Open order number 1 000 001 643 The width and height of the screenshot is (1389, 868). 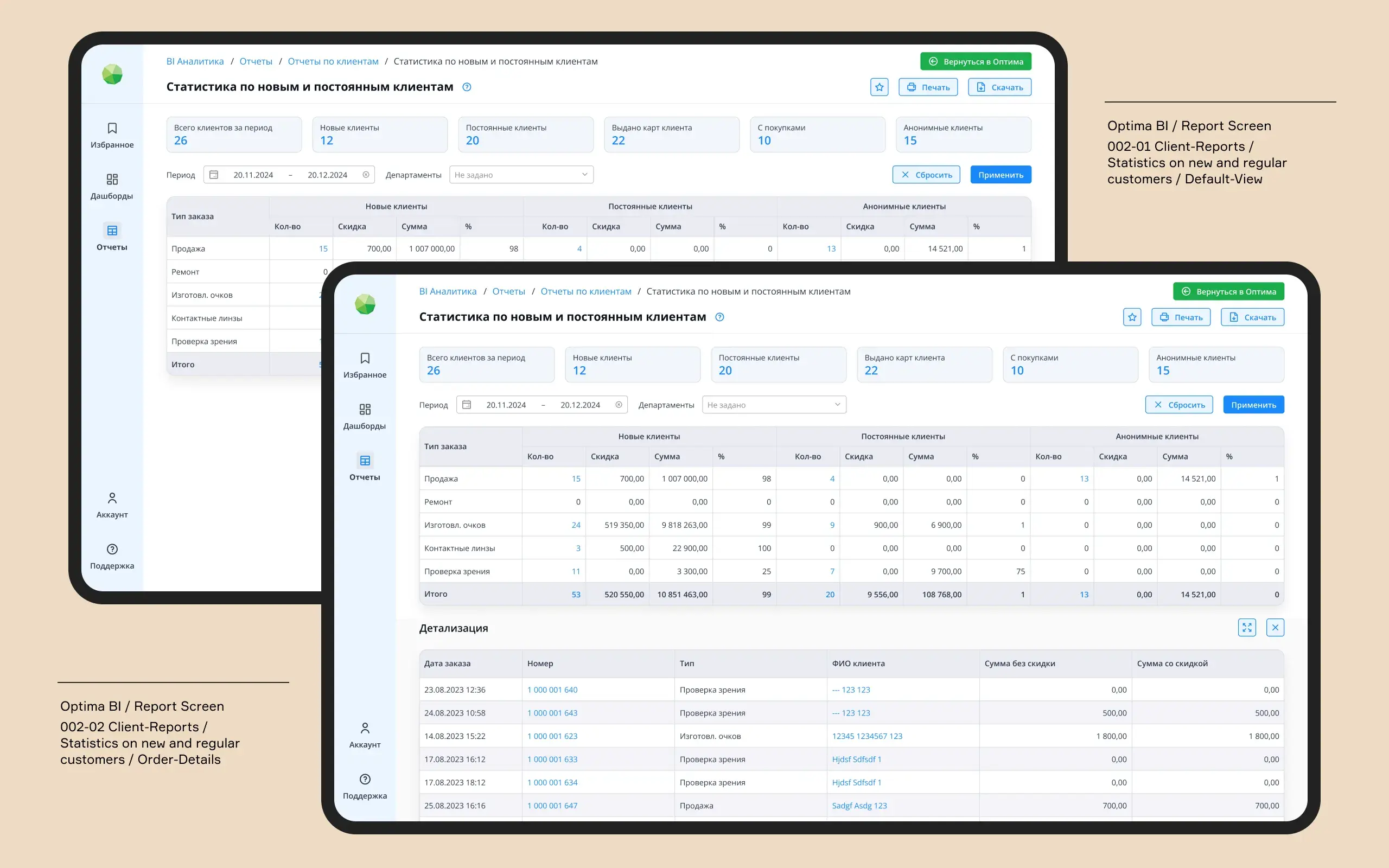click(x=552, y=712)
